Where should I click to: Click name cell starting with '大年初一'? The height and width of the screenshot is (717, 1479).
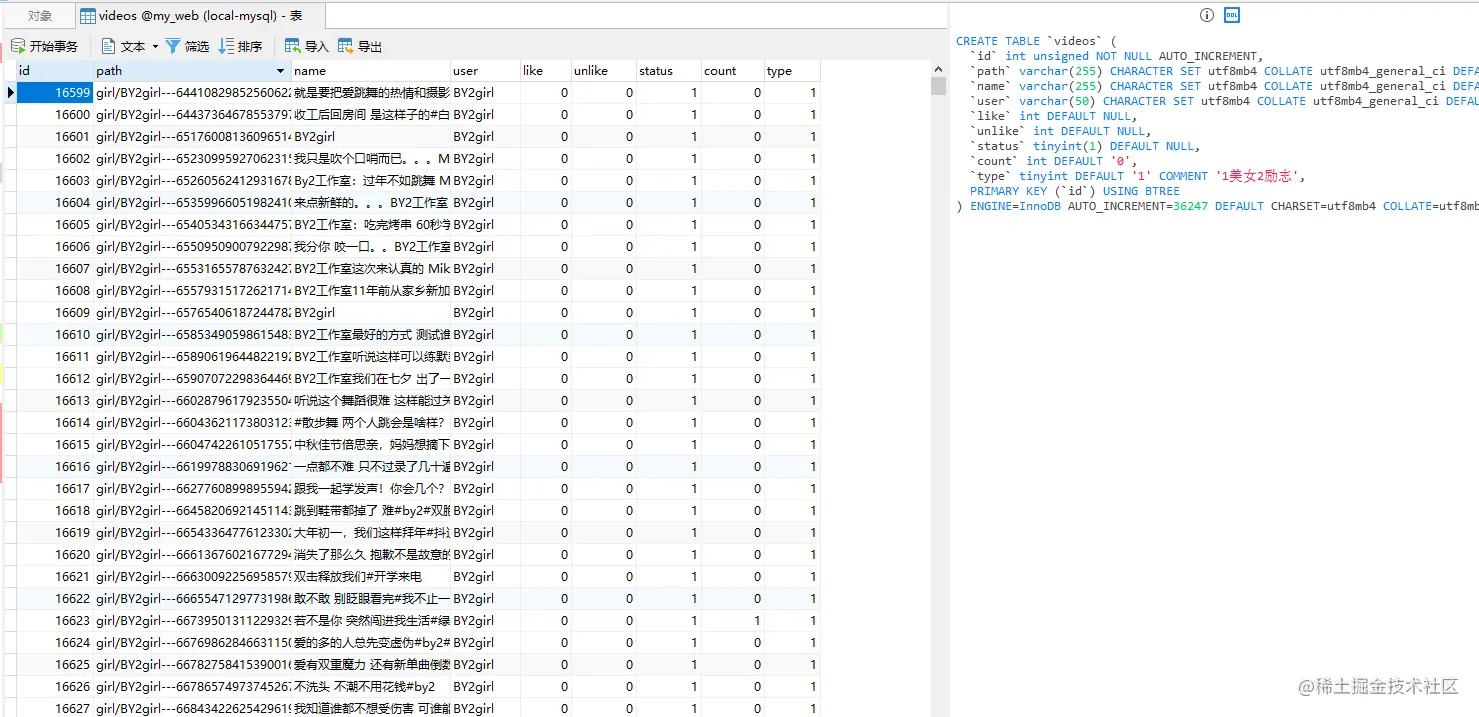[371, 533]
